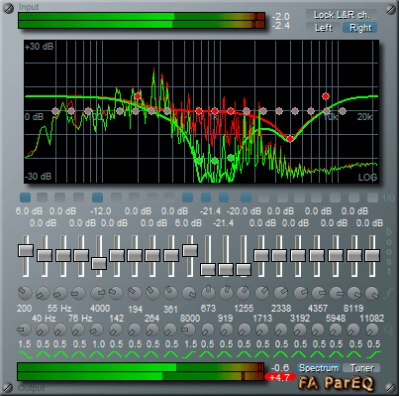This screenshot has width=400, height=396.
Task: Toggle Lock L&R ch. option
Action: [x=342, y=15]
